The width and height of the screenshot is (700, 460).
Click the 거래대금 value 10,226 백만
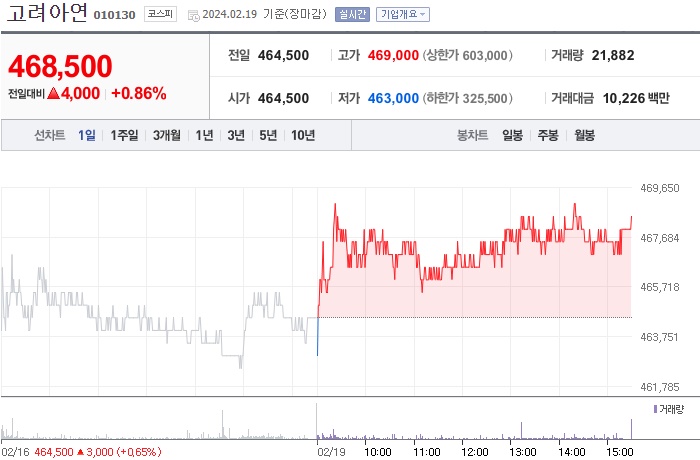[x=636, y=98]
